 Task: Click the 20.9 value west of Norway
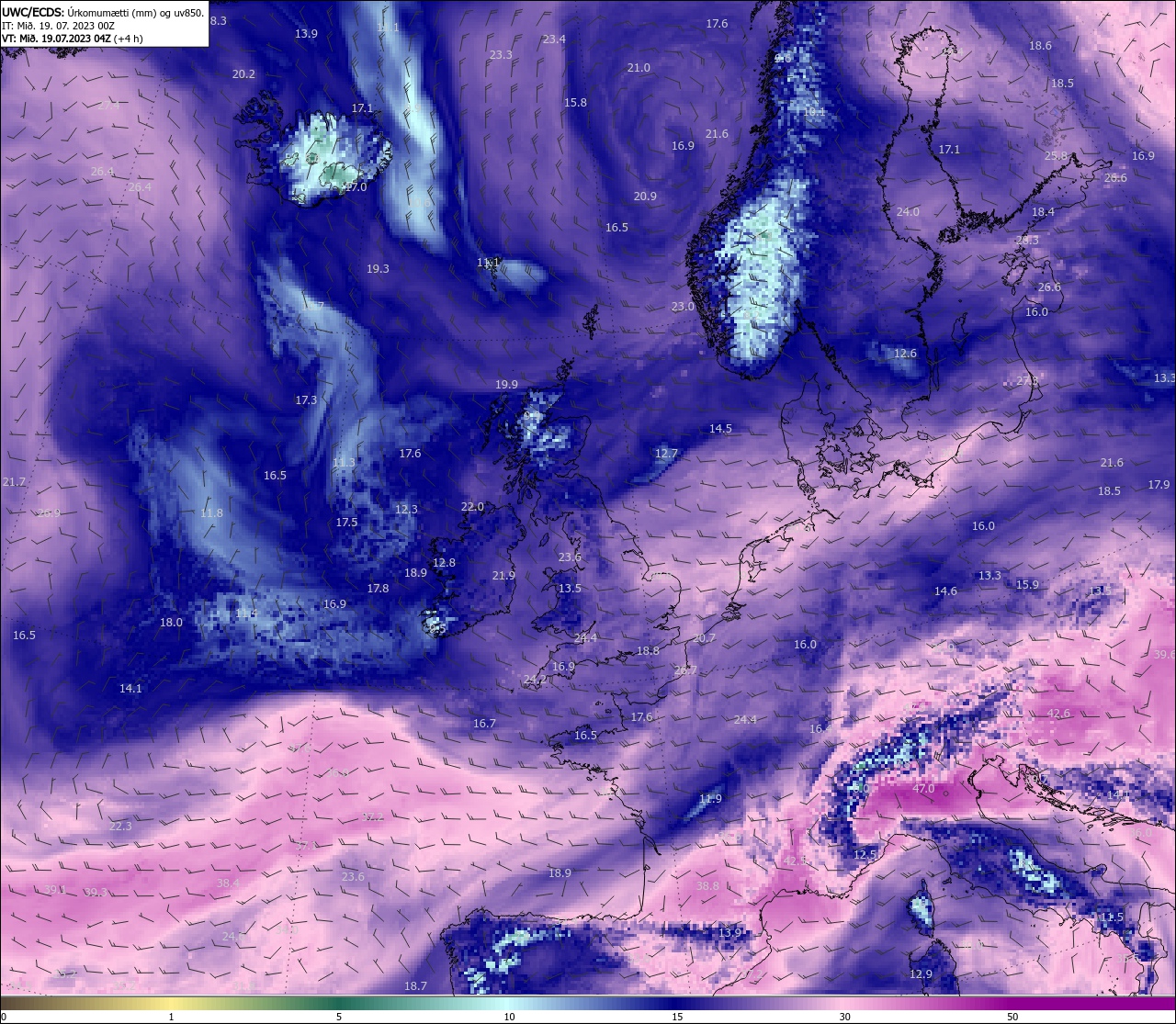tap(645, 196)
